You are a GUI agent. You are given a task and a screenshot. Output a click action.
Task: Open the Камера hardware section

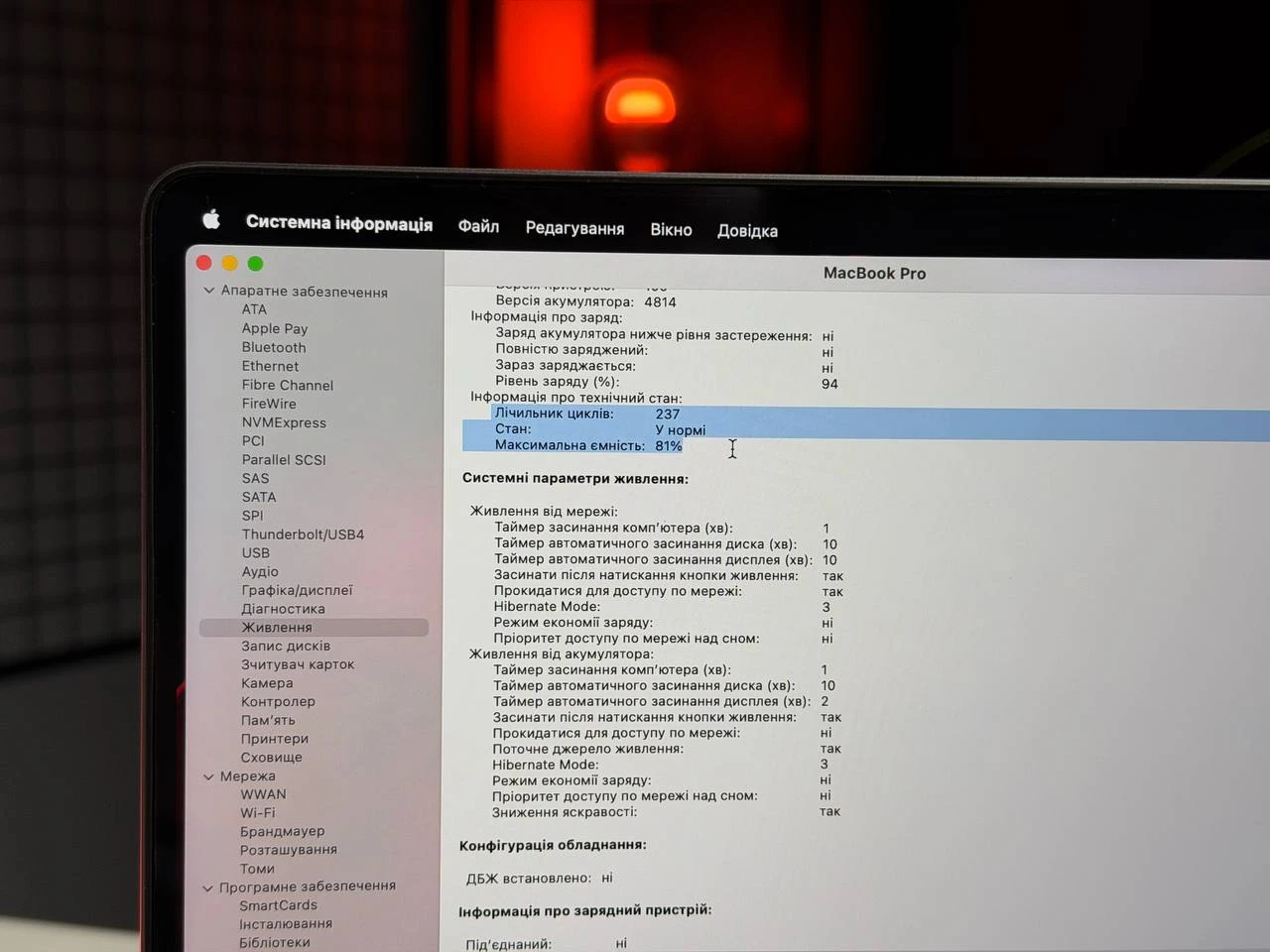click(x=264, y=683)
